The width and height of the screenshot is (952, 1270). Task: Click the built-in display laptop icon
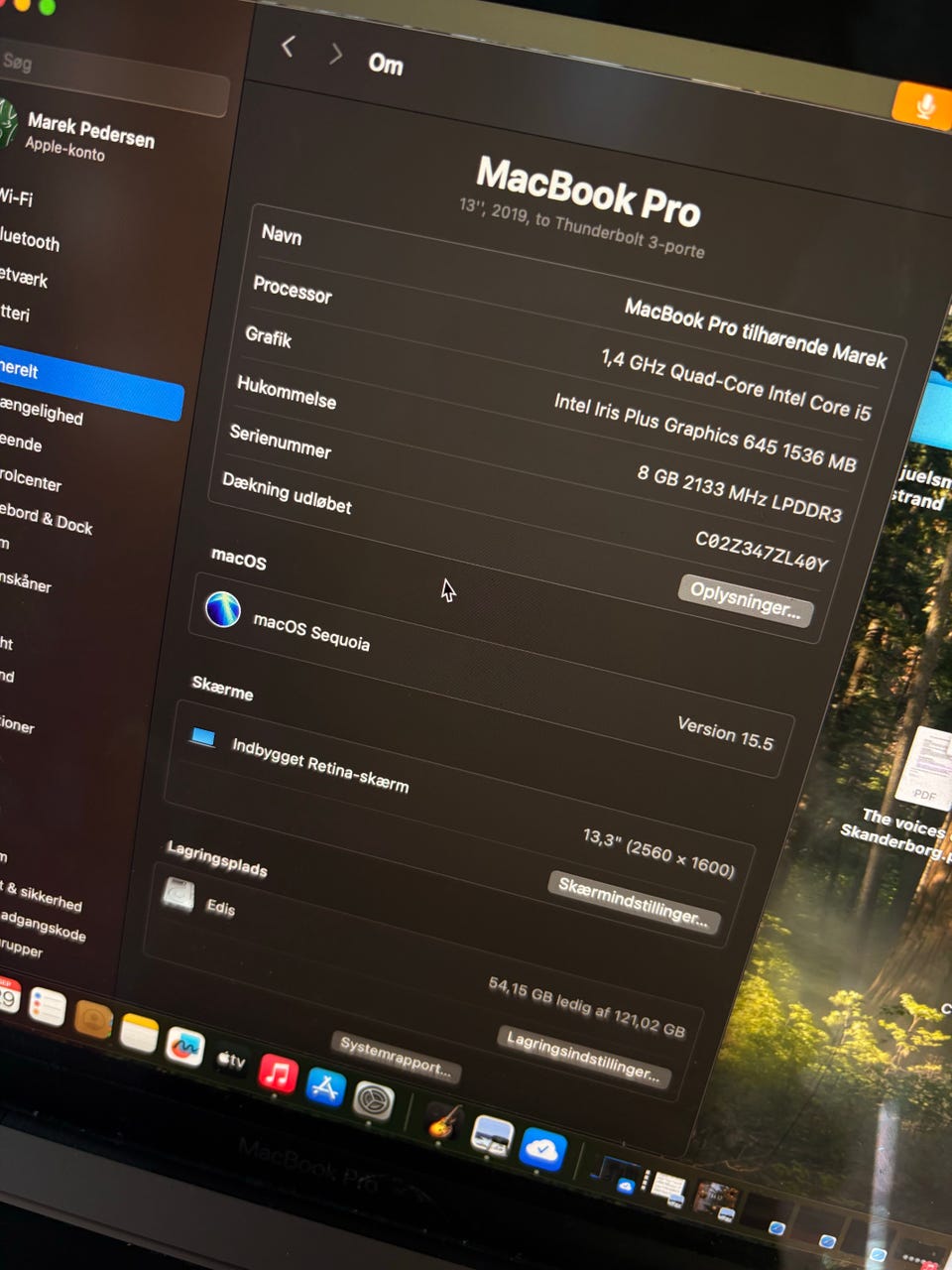point(203,737)
